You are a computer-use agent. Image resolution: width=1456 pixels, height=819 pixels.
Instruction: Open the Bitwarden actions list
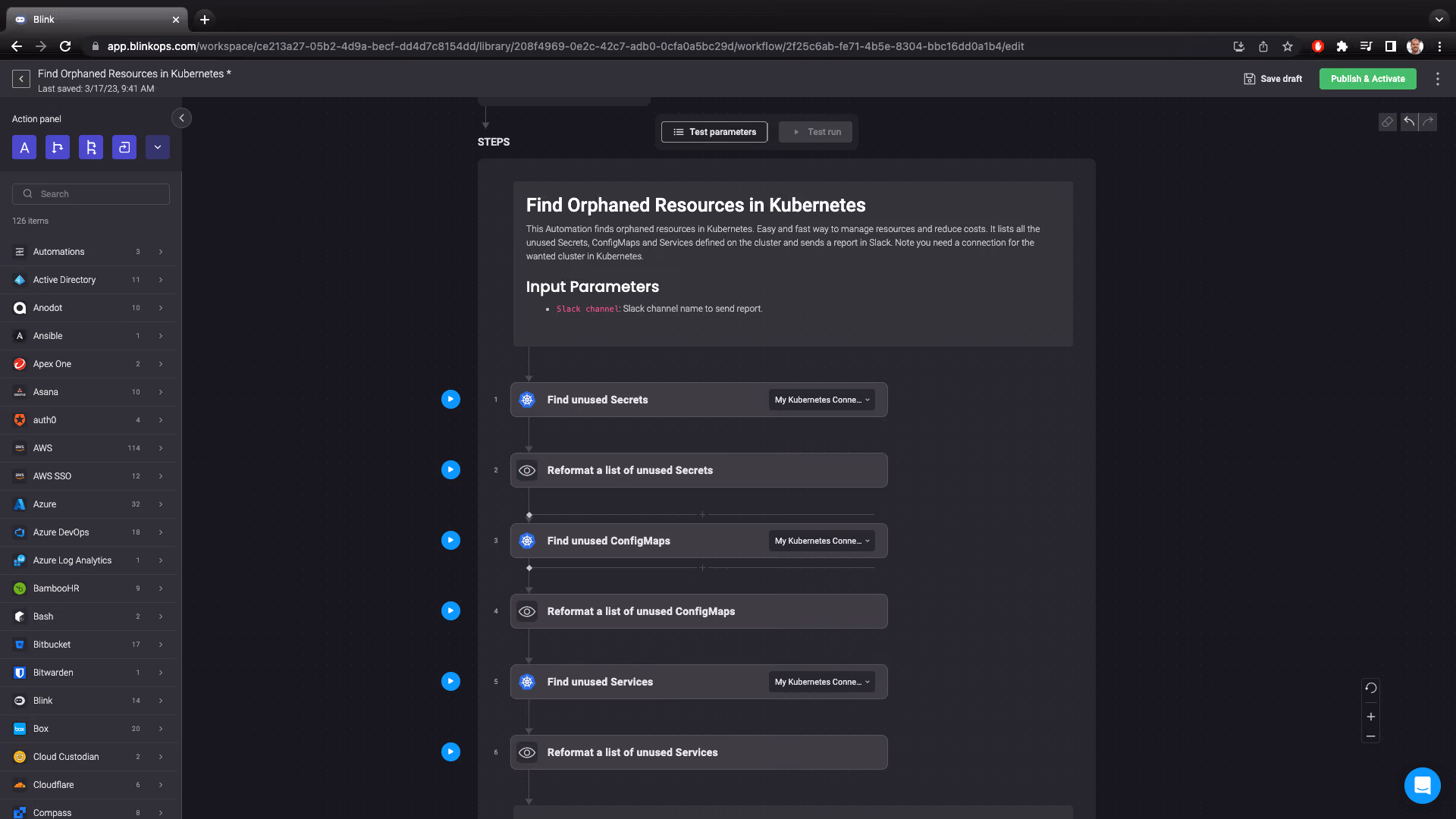(x=88, y=673)
